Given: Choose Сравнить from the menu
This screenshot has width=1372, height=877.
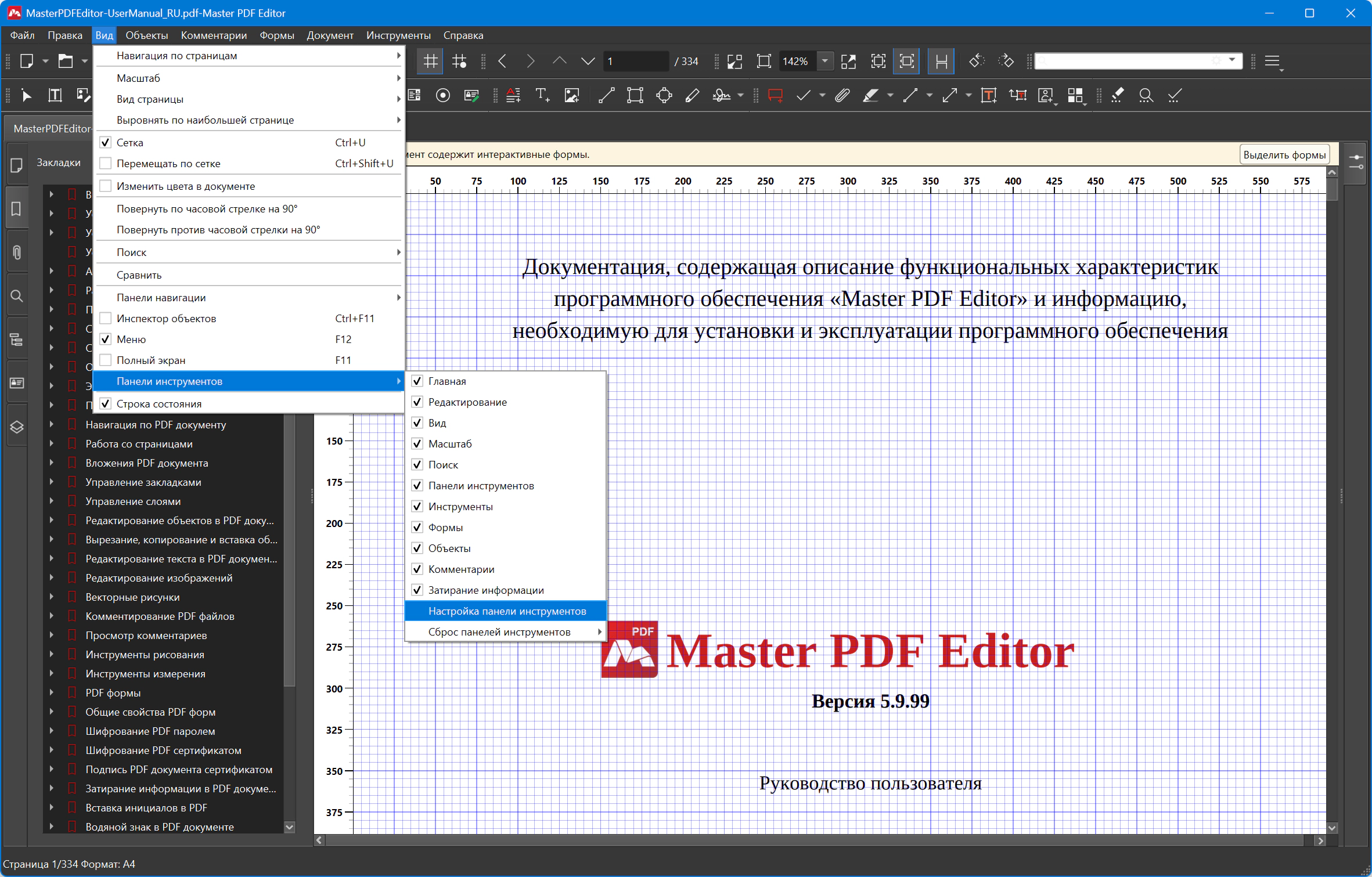Looking at the screenshot, I should click(249, 275).
